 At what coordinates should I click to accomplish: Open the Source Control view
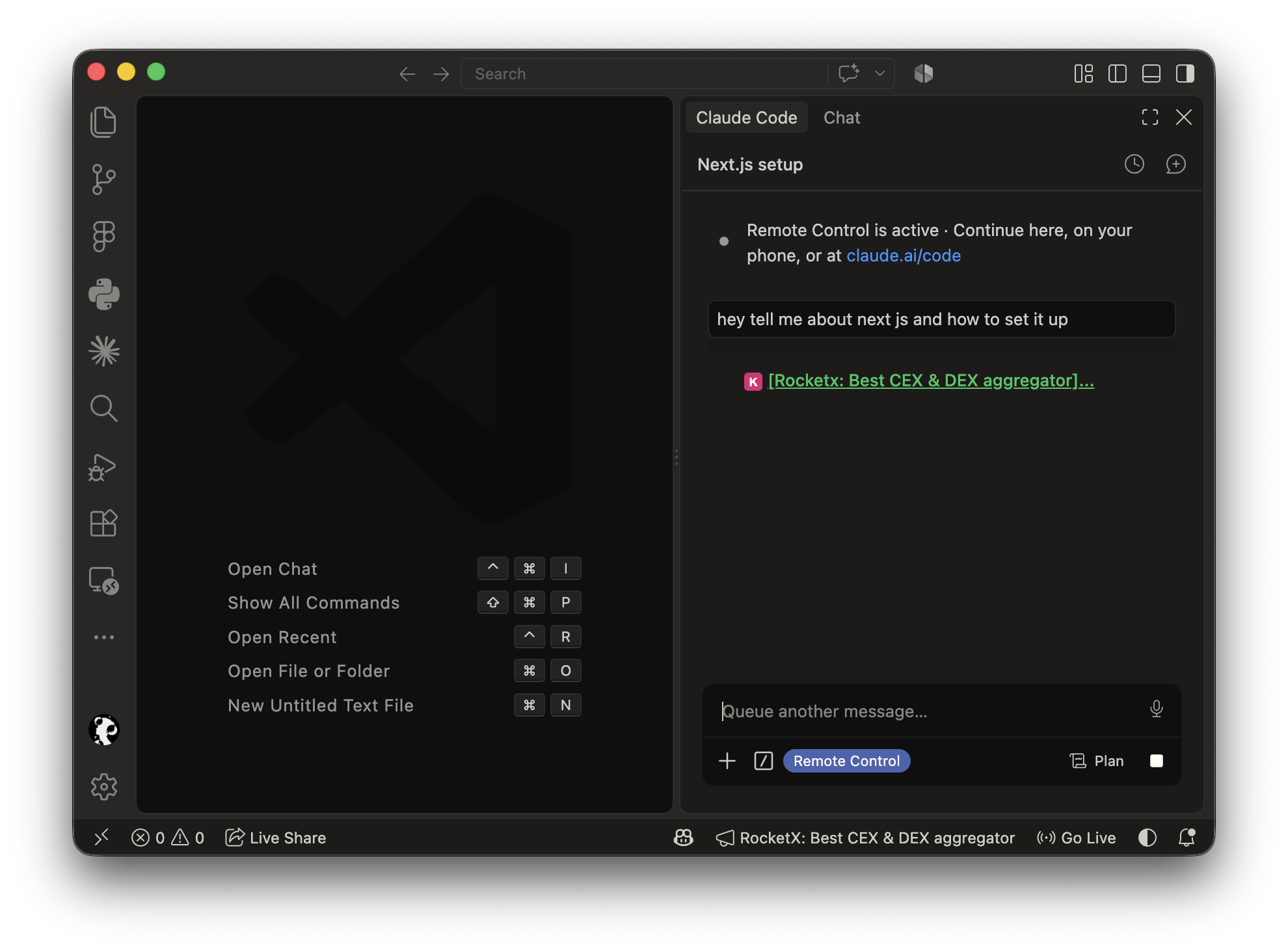tap(103, 179)
